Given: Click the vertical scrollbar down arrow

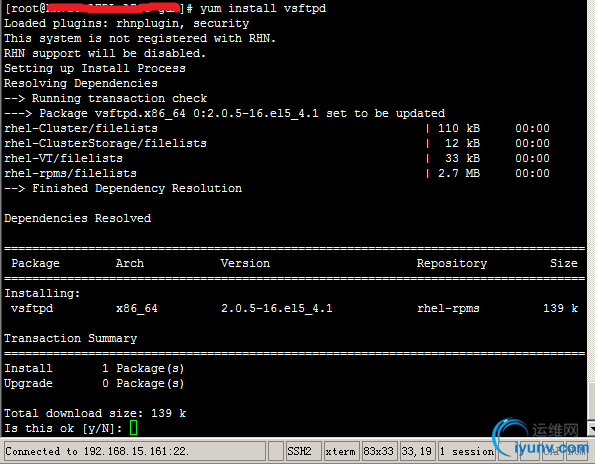Looking at the screenshot, I should click(591, 429).
